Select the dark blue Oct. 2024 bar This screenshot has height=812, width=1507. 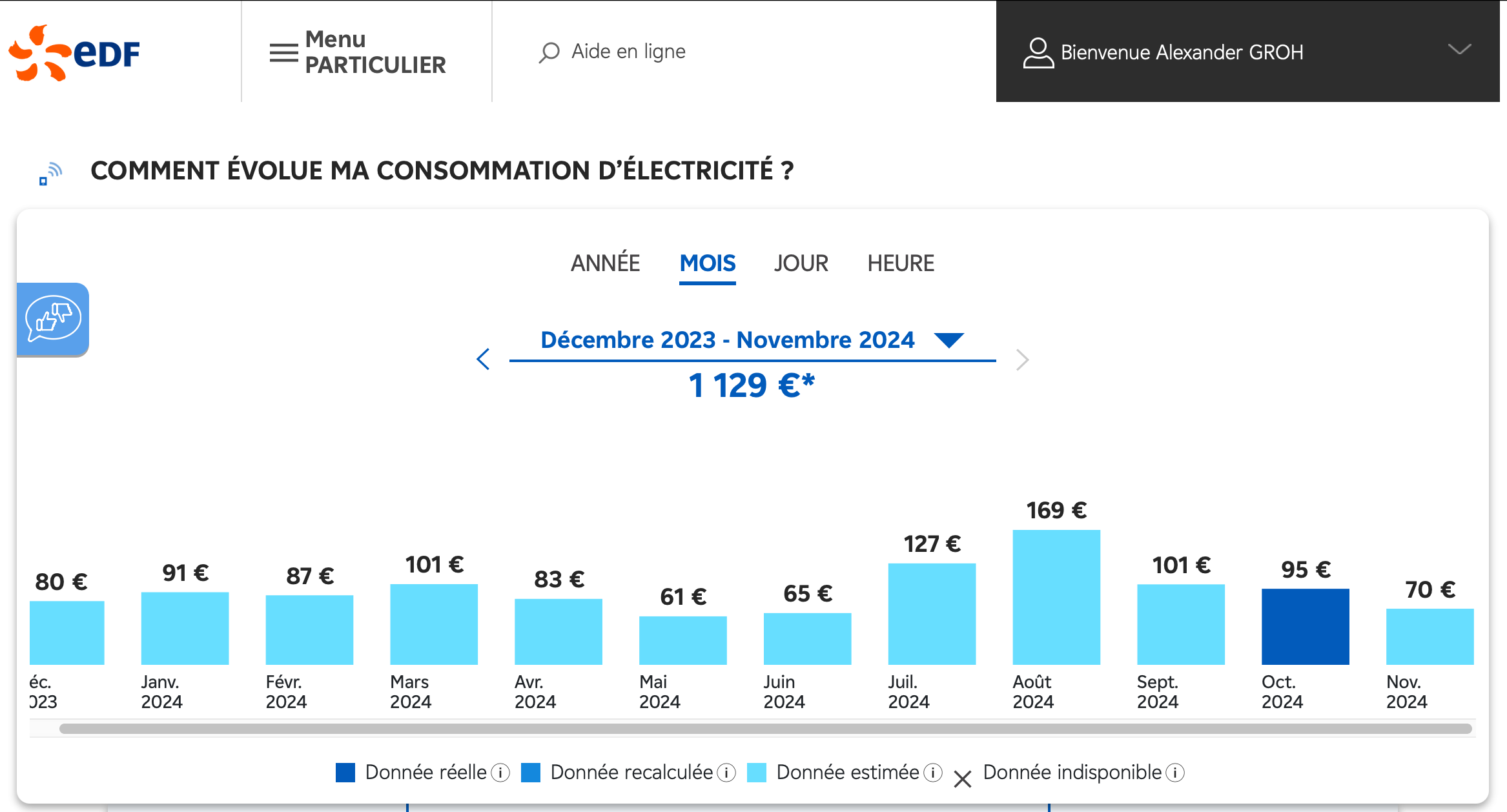[1305, 626]
